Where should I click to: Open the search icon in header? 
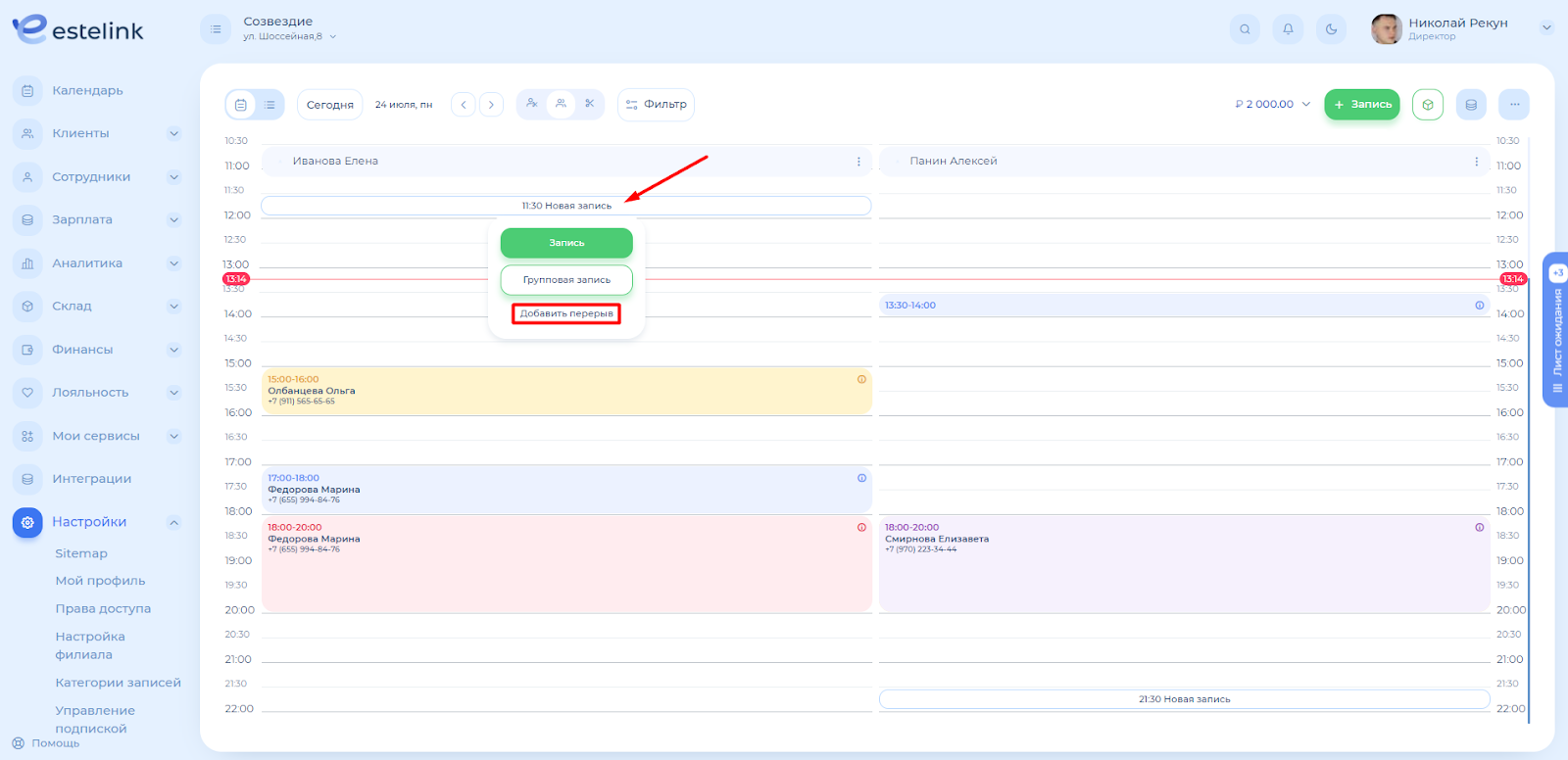coord(1245,29)
